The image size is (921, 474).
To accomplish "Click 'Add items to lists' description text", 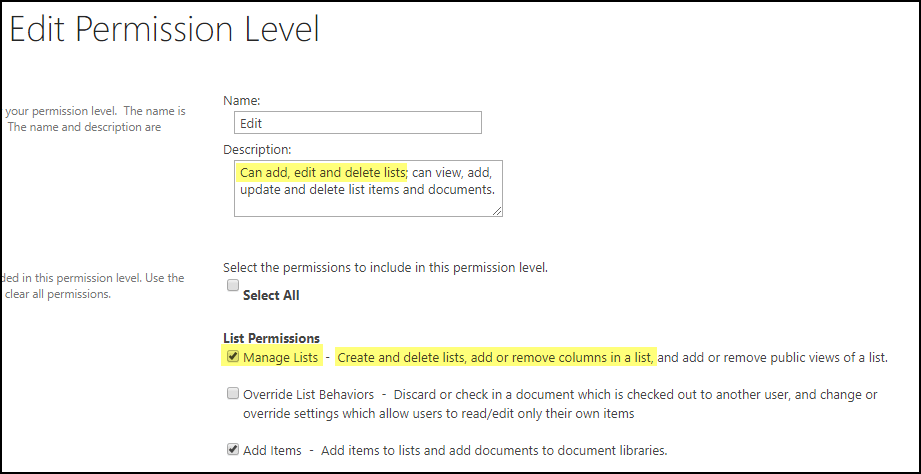I will click(493, 451).
